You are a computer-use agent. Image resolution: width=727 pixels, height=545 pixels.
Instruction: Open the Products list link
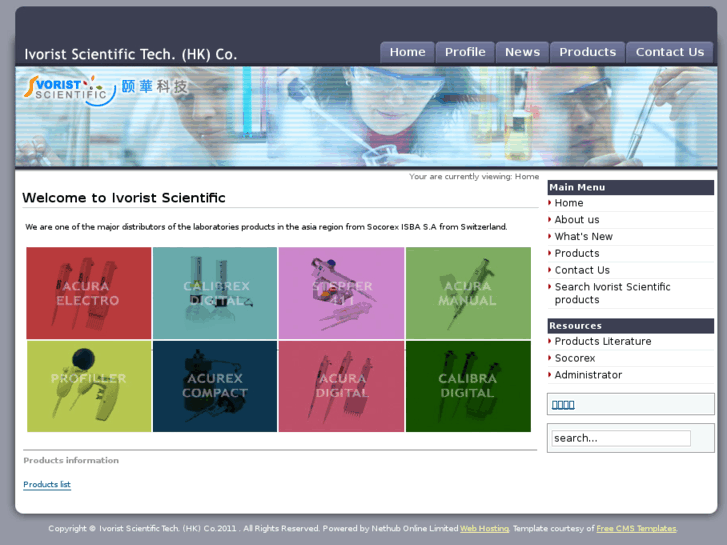click(x=47, y=484)
